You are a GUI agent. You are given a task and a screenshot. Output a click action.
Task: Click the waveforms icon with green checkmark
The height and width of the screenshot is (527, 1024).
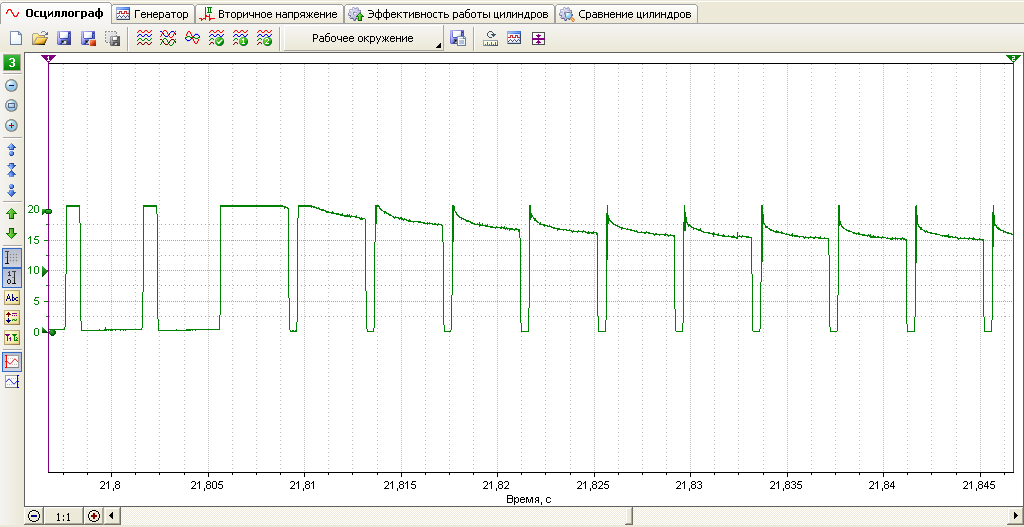click(x=216, y=39)
